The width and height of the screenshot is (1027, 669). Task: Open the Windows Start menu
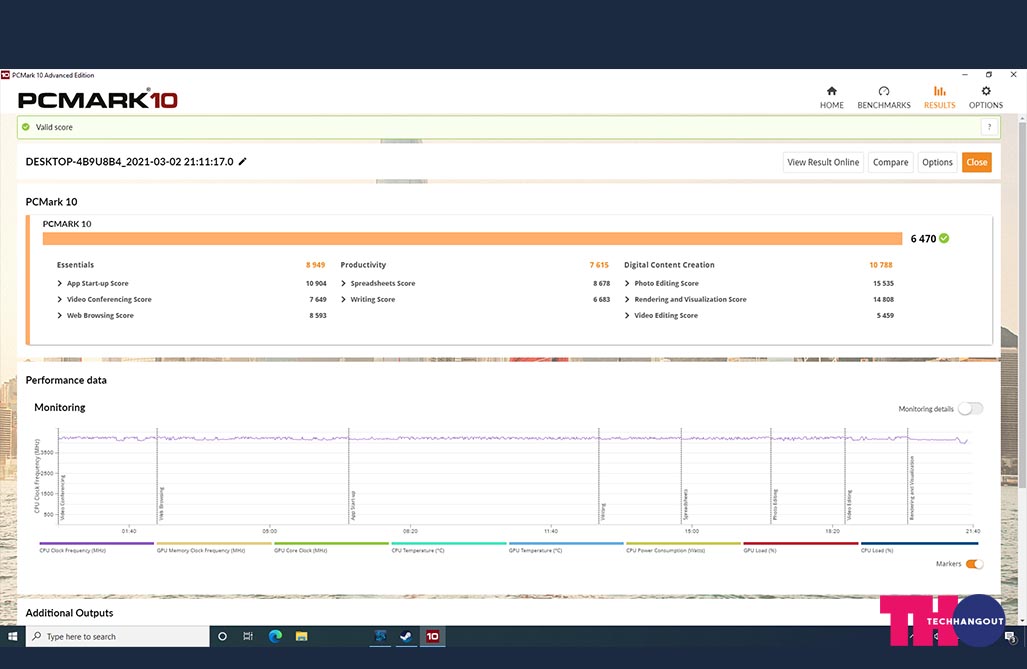pos(12,636)
